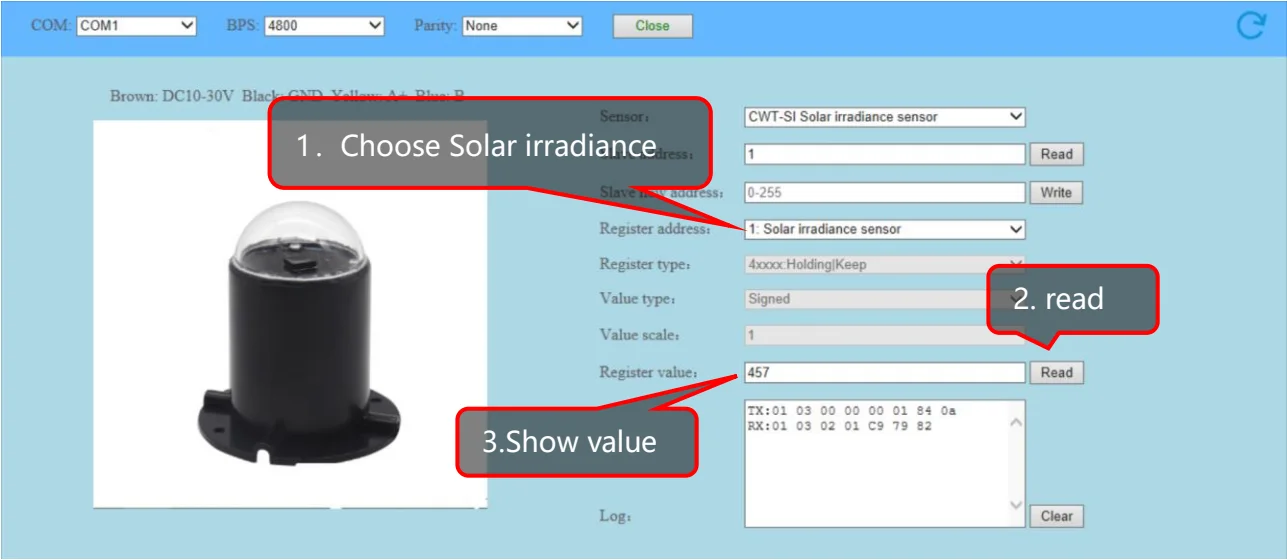Click the slave address input field

click(x=885, y=154)
